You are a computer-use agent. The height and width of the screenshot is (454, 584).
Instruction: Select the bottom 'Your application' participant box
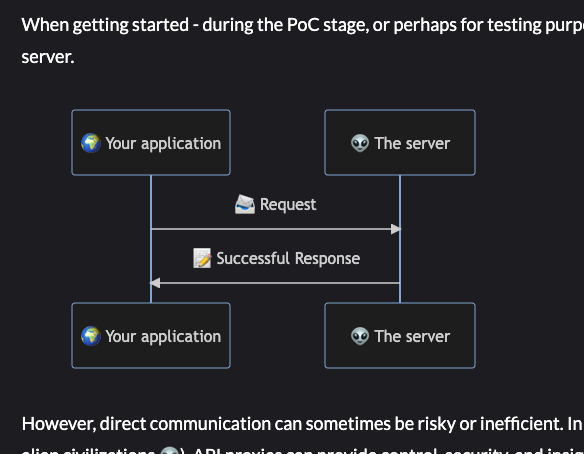coord(151,336)
